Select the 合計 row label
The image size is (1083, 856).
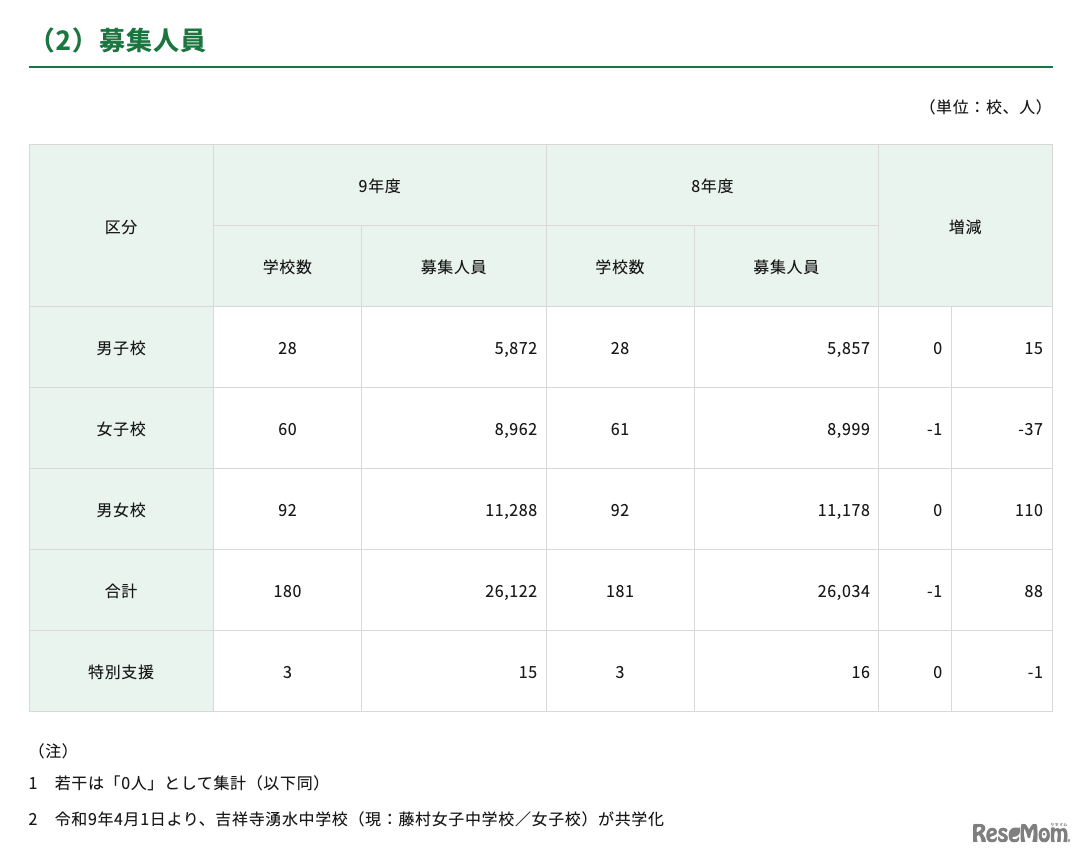121,591
